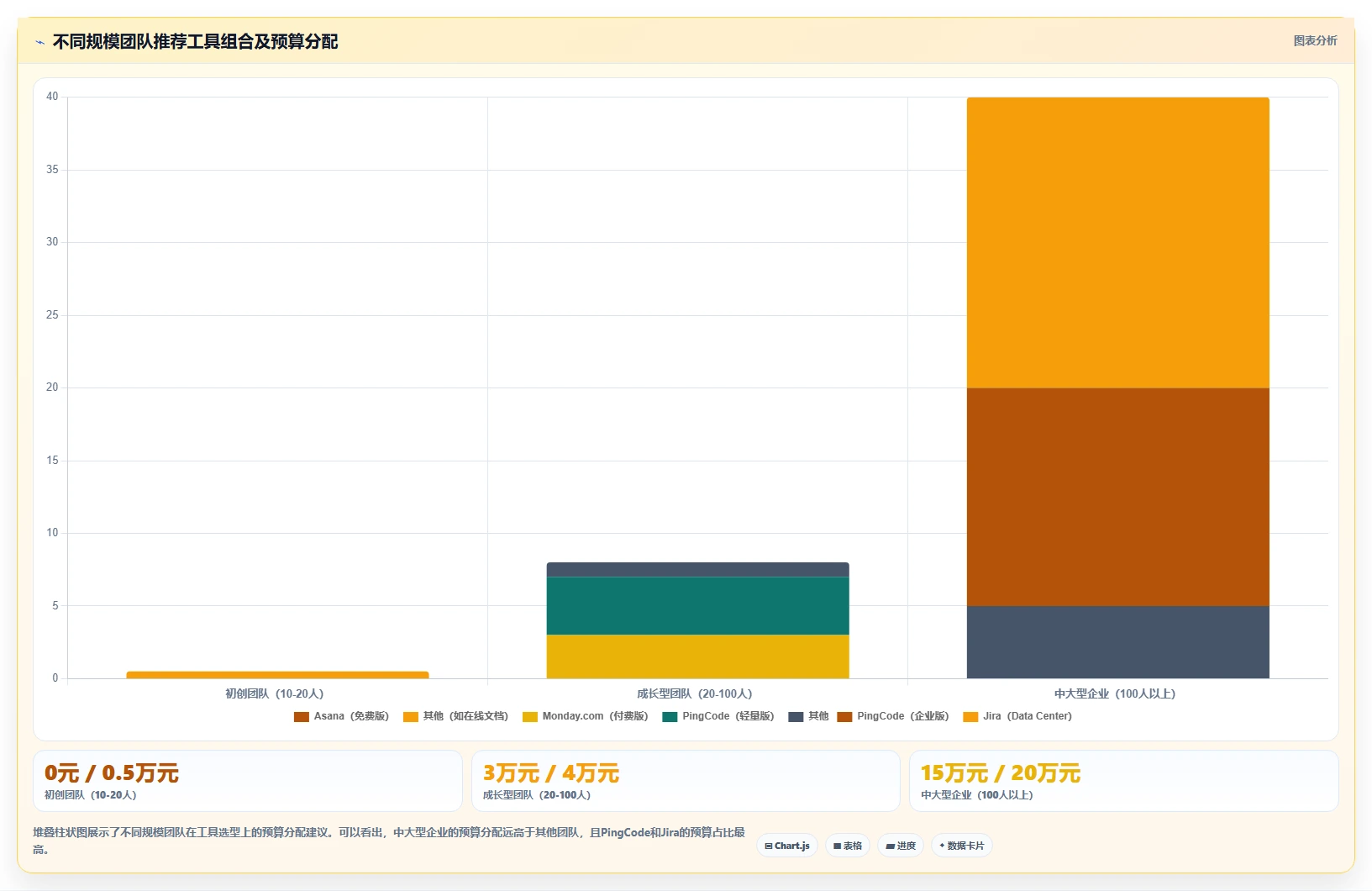Click the 初创团队（10-20人）axis label

click(275, 694)
